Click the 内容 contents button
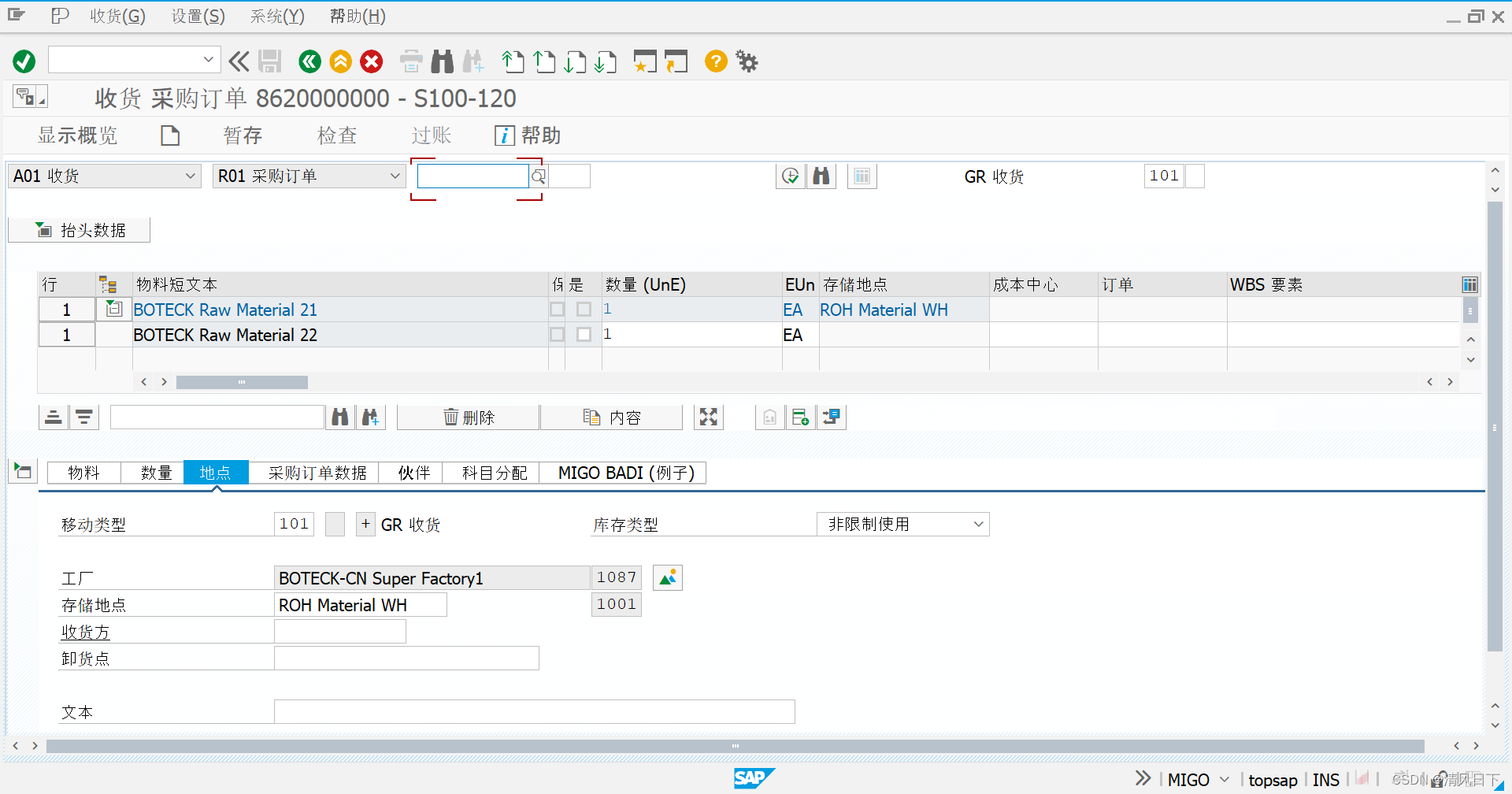 coord(612,417)
